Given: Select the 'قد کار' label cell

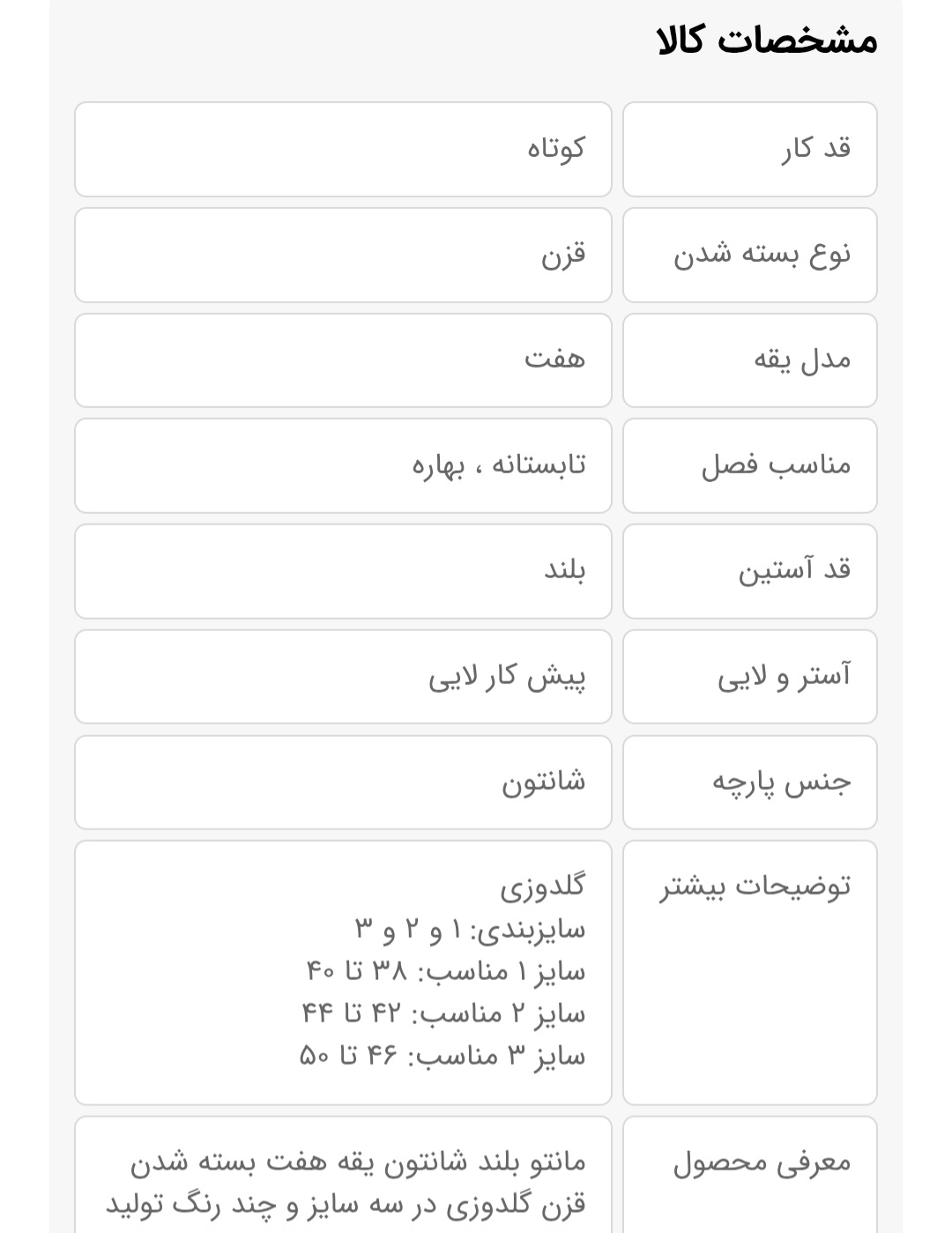Looking at the screenshot, I should (749, 149).
